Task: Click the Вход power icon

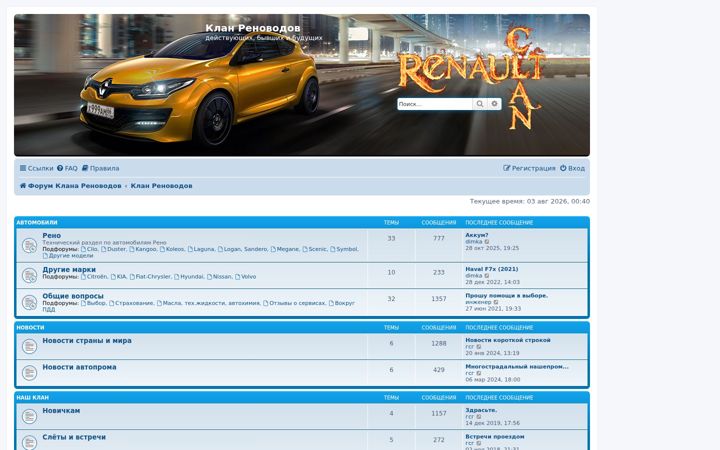Action: click(x=563, y=168)
